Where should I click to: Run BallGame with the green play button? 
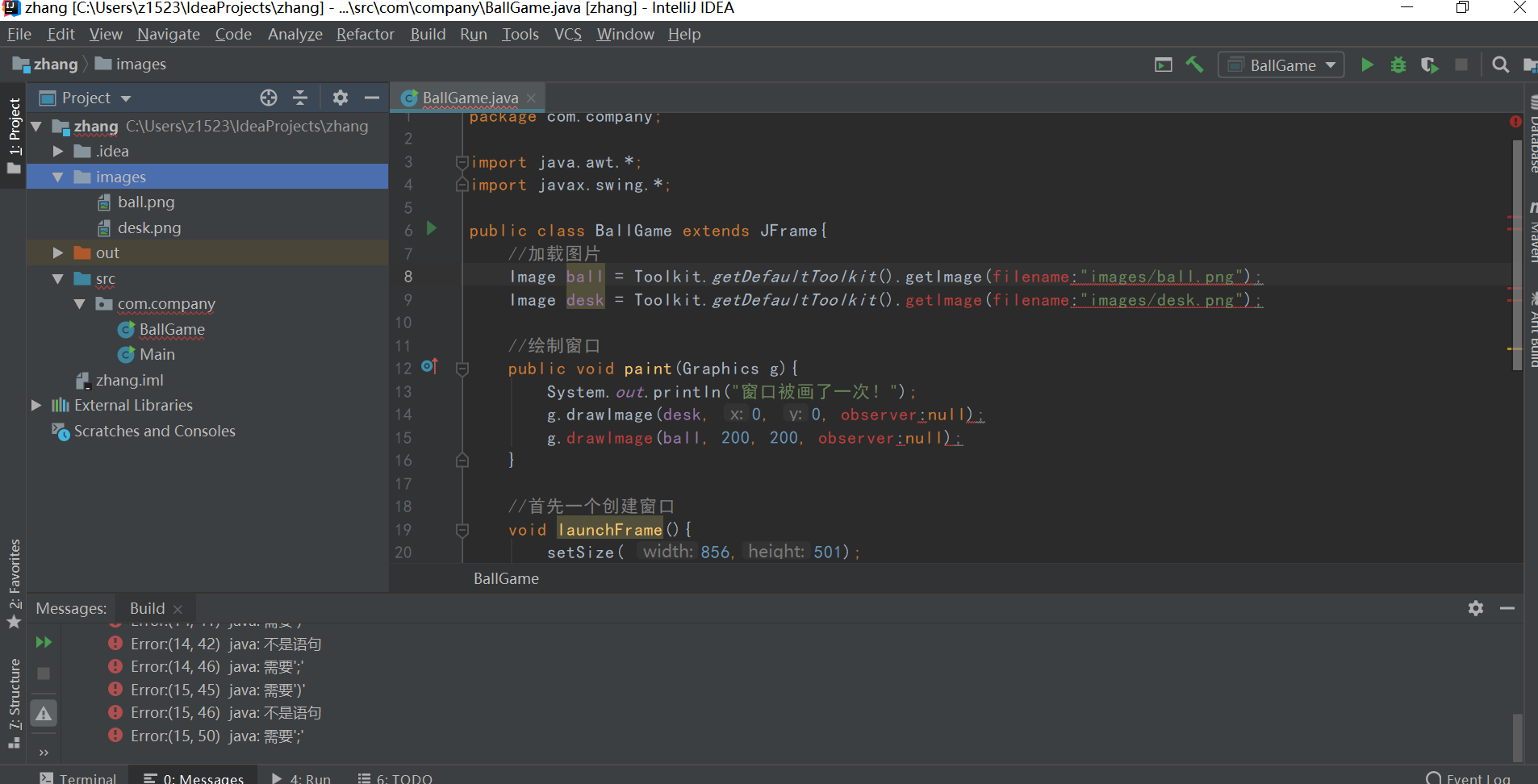tap(1367, 65)
